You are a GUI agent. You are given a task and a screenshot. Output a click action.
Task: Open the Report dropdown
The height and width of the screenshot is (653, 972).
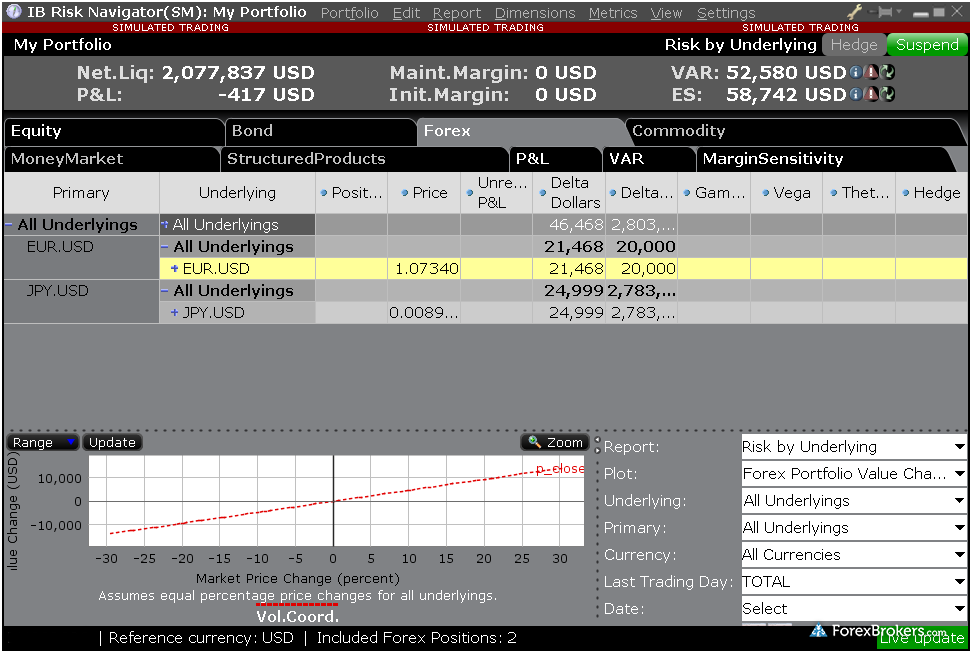pos(854,446)
